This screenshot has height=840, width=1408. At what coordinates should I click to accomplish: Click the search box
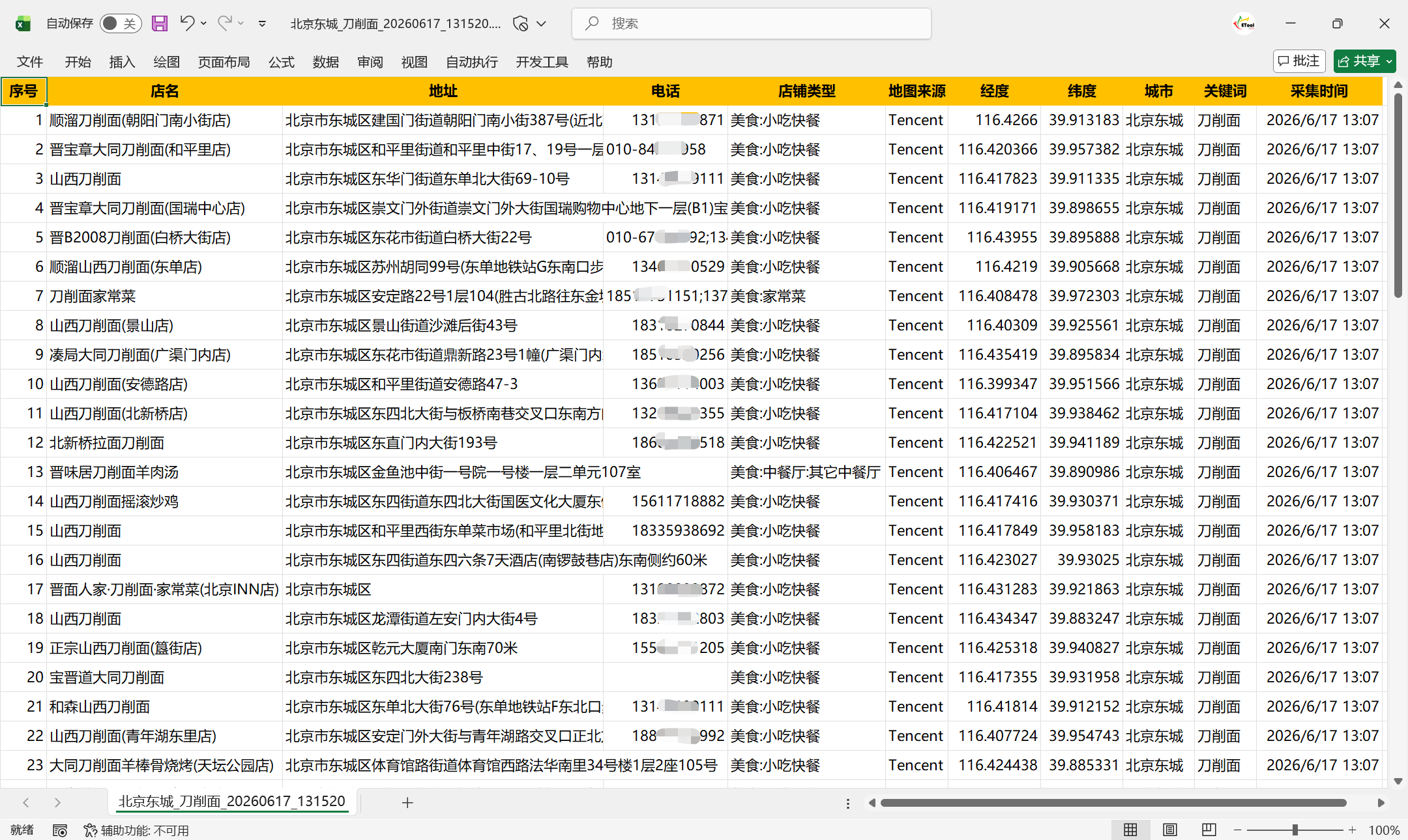(x=751, y=23)
